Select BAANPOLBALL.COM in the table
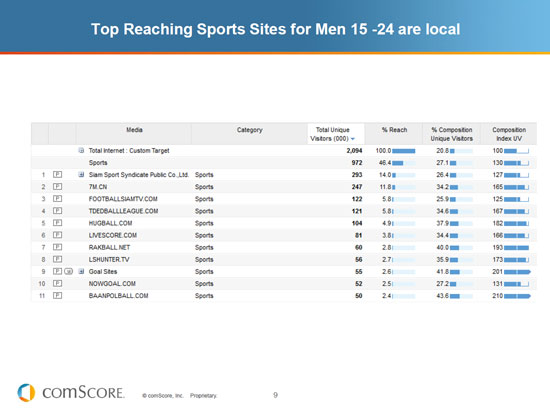This screenshot has height=408, width=550. click(119, 296)
